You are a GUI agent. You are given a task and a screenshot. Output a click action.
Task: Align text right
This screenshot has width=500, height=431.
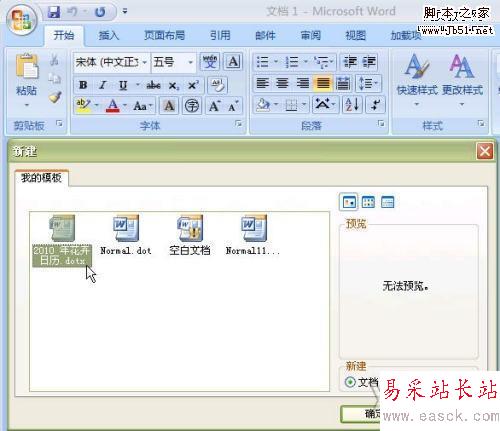coord(303,83)
